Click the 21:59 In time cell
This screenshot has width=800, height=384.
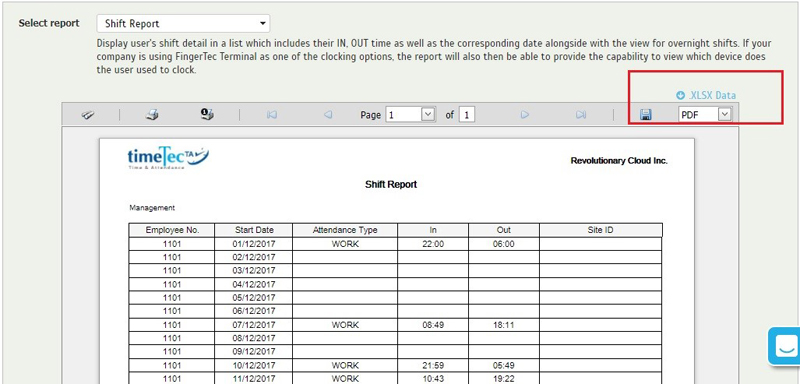tap(433, 365)
